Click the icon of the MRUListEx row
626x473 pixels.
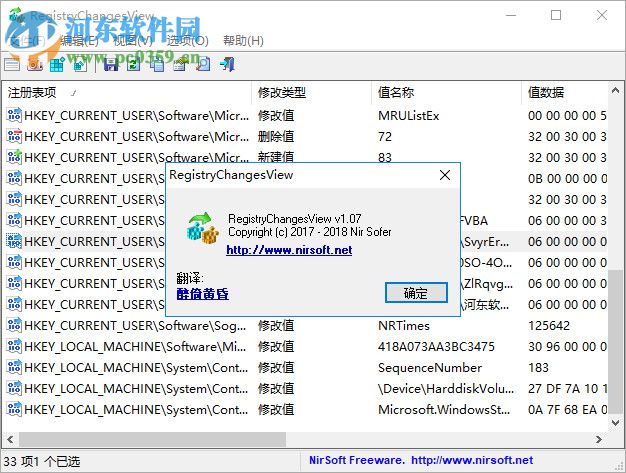[x=14, y=116]
